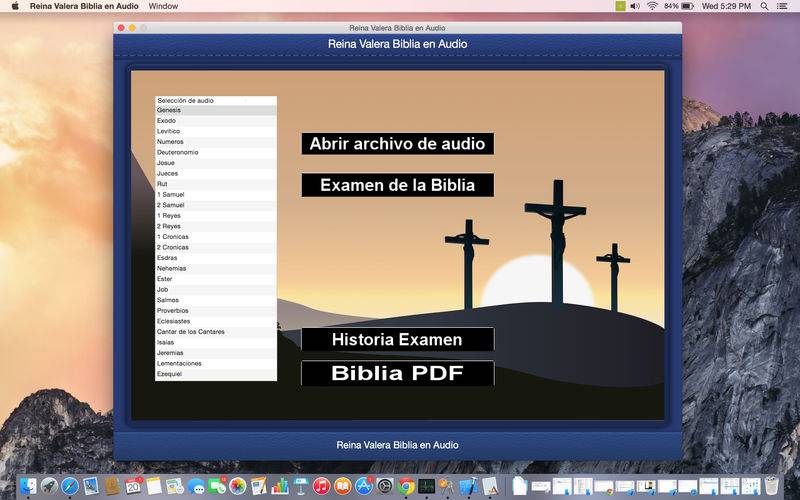Open iTunes from the dock
Screen dimensions: 800x500
point(321,486)
